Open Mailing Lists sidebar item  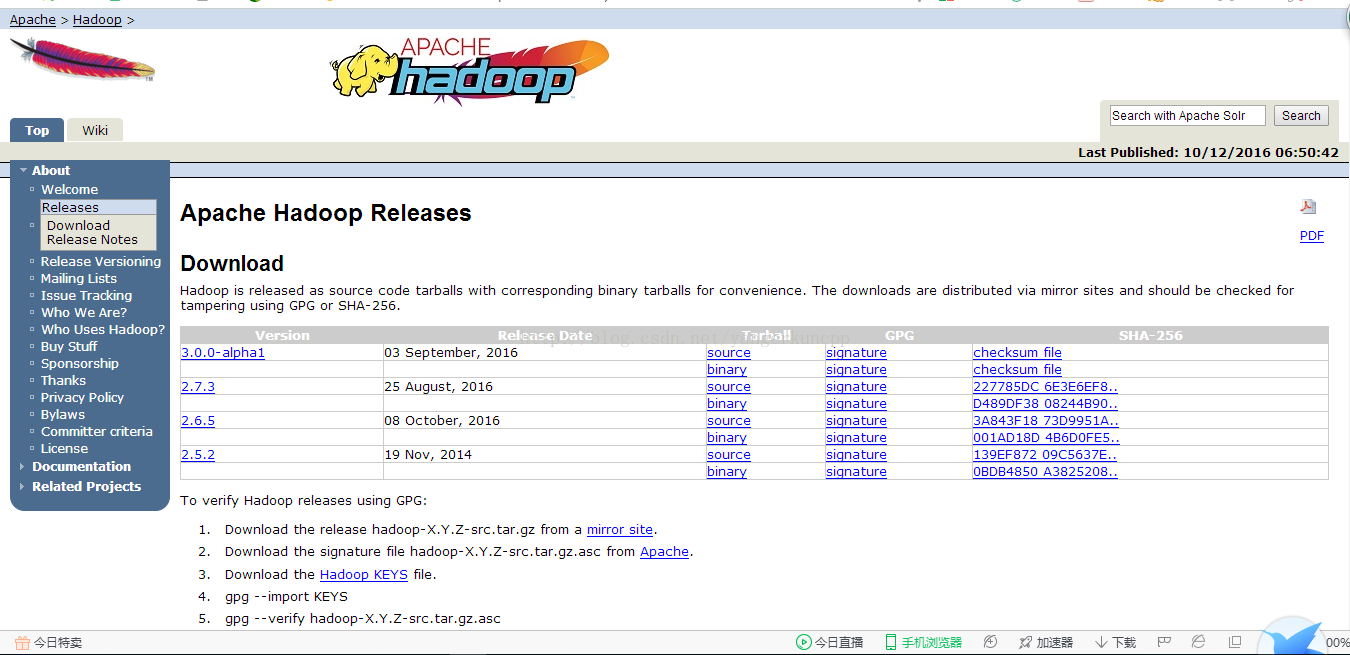click(x=79, y=278)
